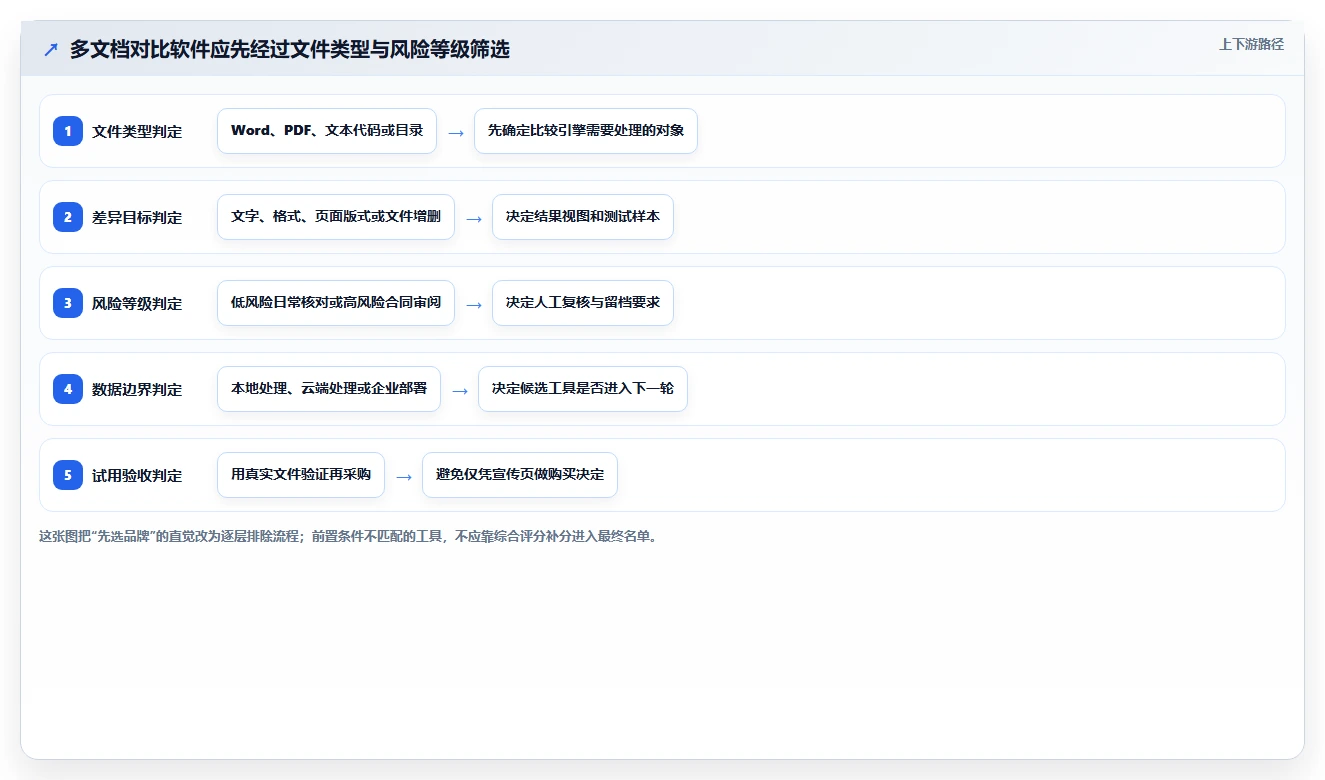Click the footnote text beginning 这张图把
The image size is (1325, 780).
point(349,536)
